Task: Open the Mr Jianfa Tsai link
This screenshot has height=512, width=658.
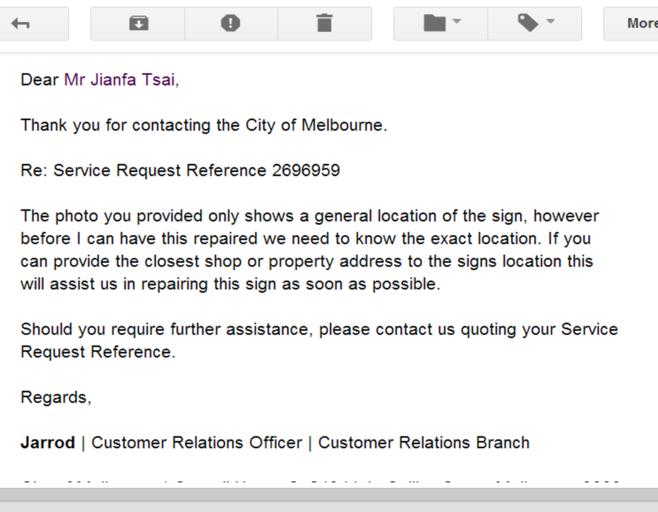Action: 119,80
